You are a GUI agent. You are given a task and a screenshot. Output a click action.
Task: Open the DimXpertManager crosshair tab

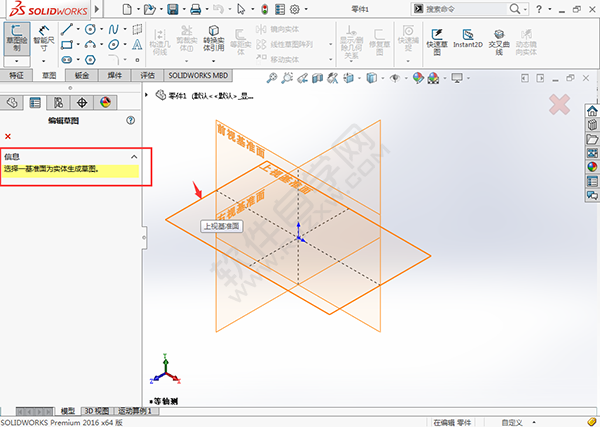pos(82,103)
